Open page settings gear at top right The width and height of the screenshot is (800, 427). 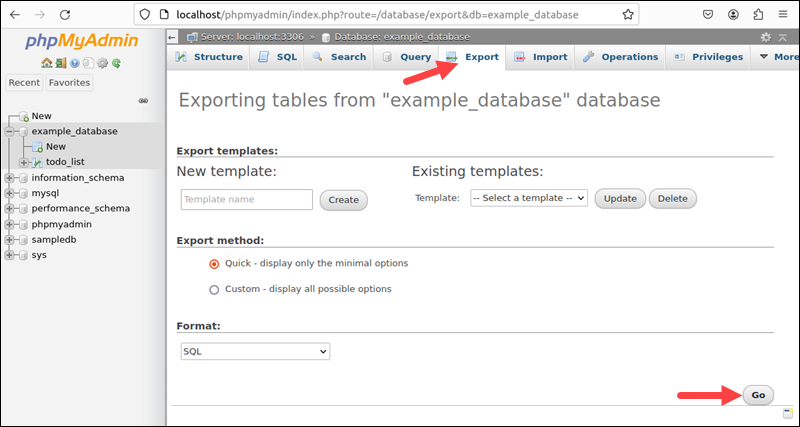(x=766, y=37)
